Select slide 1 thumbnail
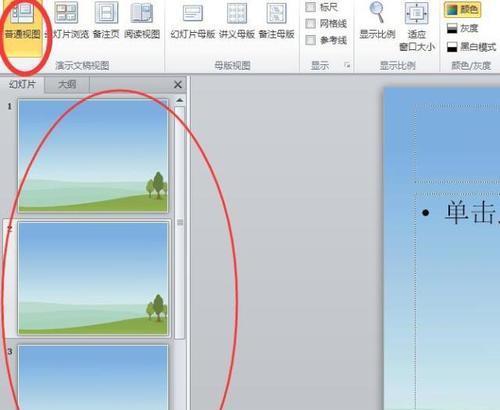Viewport: 500px width, 410px height. pos(93,156)
